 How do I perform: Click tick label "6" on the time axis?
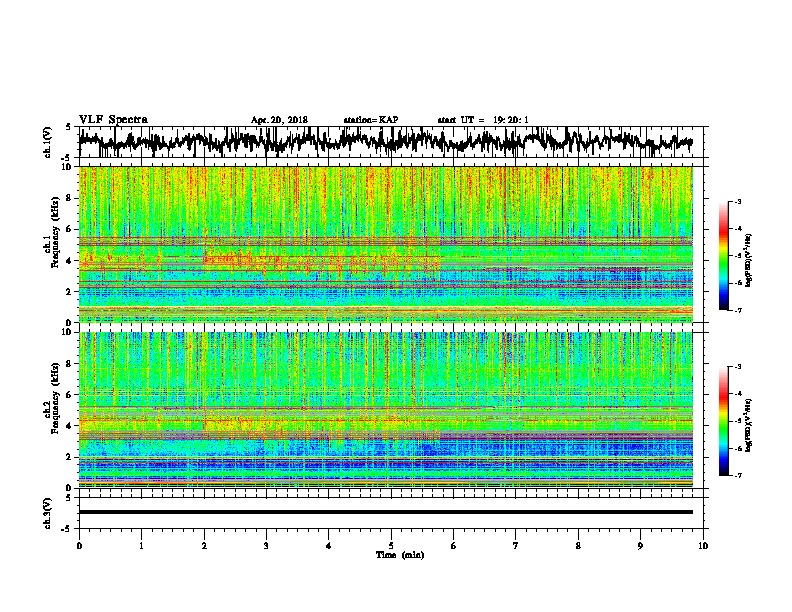(x=454, y=546)
